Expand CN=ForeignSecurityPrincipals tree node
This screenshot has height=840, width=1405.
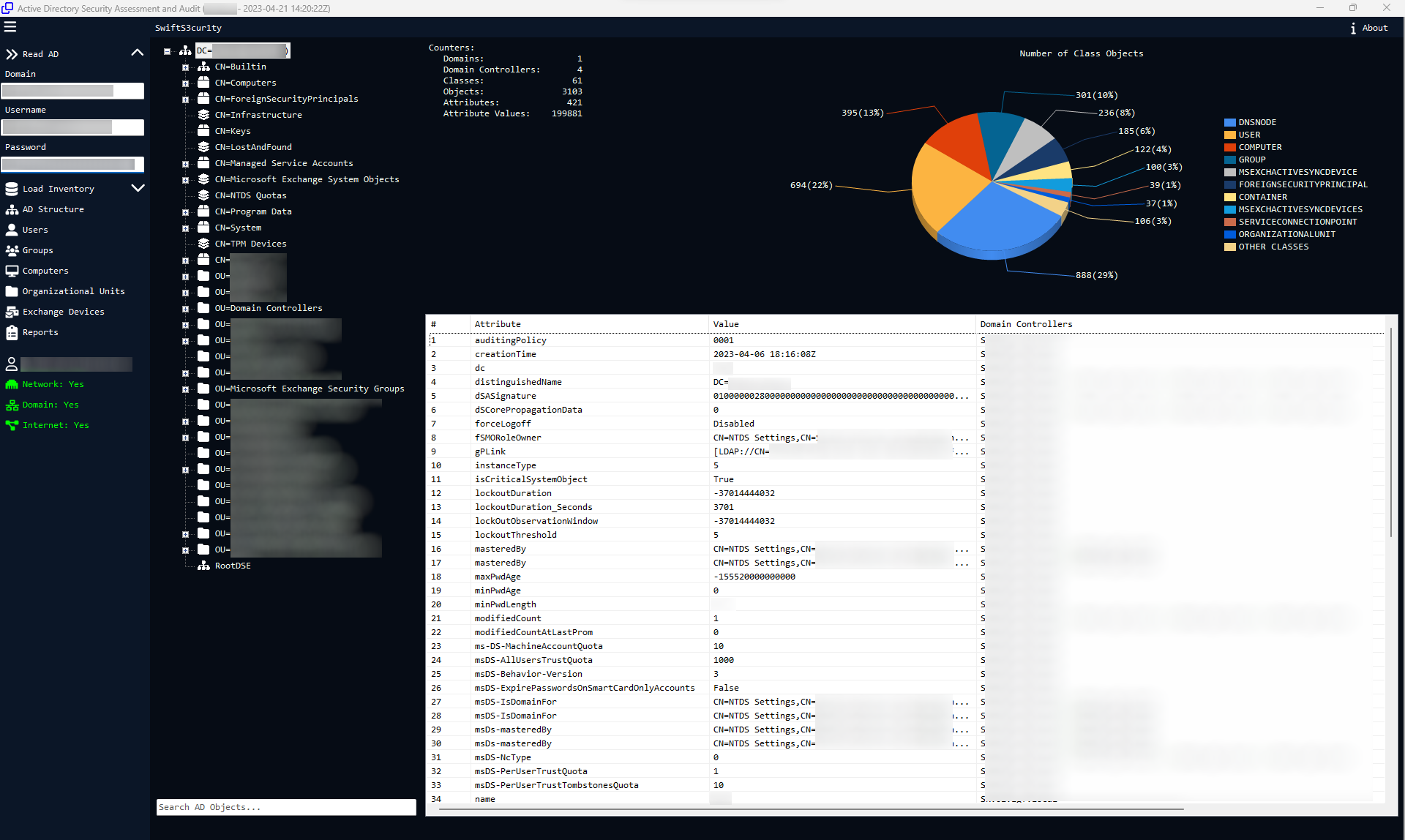pos(185,100)
